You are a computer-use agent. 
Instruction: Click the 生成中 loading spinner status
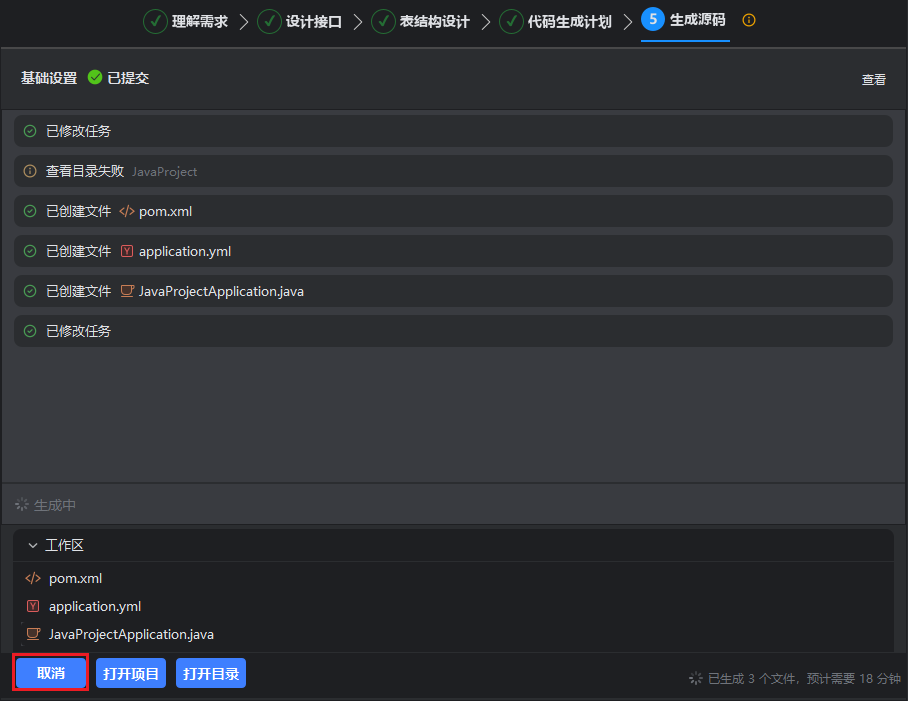(22, 505)
